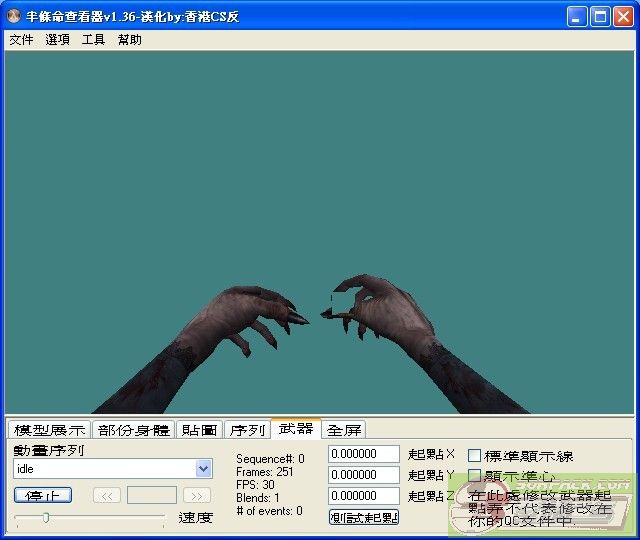The height and width of the screenshot is (540, 640).
Task: Click the animation 速度 speed slider
Action: tap(90, 517)
